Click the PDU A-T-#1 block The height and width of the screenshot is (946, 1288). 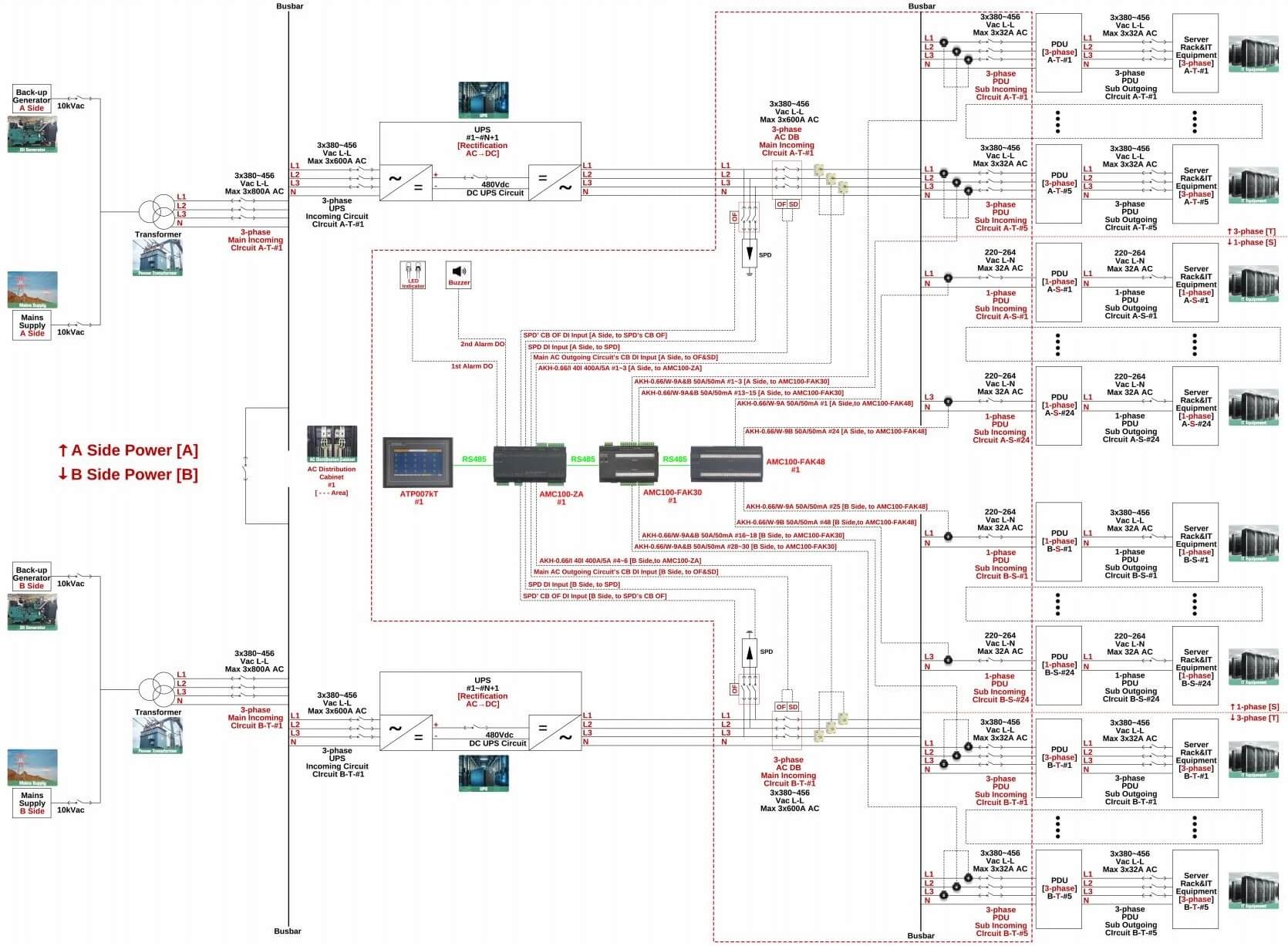coord(1059,52)
